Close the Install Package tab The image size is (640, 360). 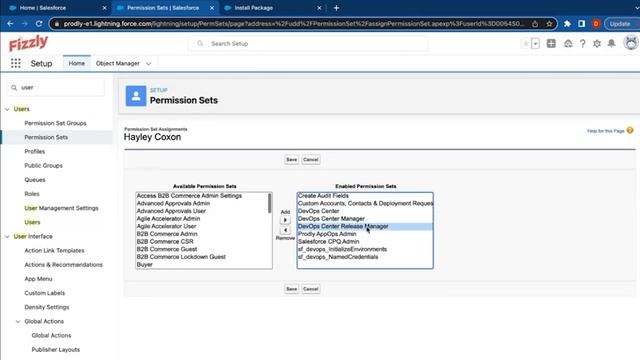click(x=319, y=8)
